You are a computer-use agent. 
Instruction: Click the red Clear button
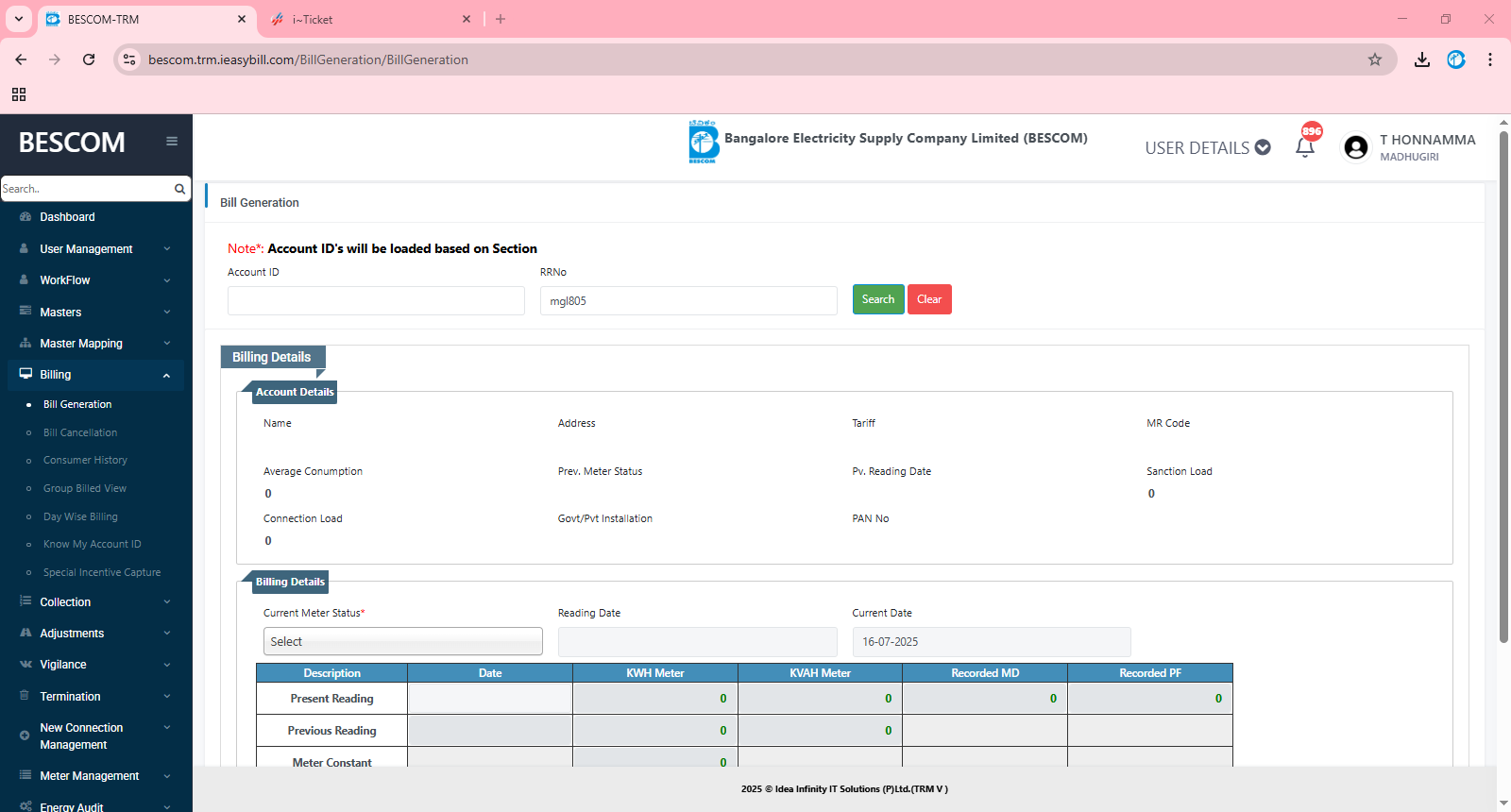coord(929,299)
